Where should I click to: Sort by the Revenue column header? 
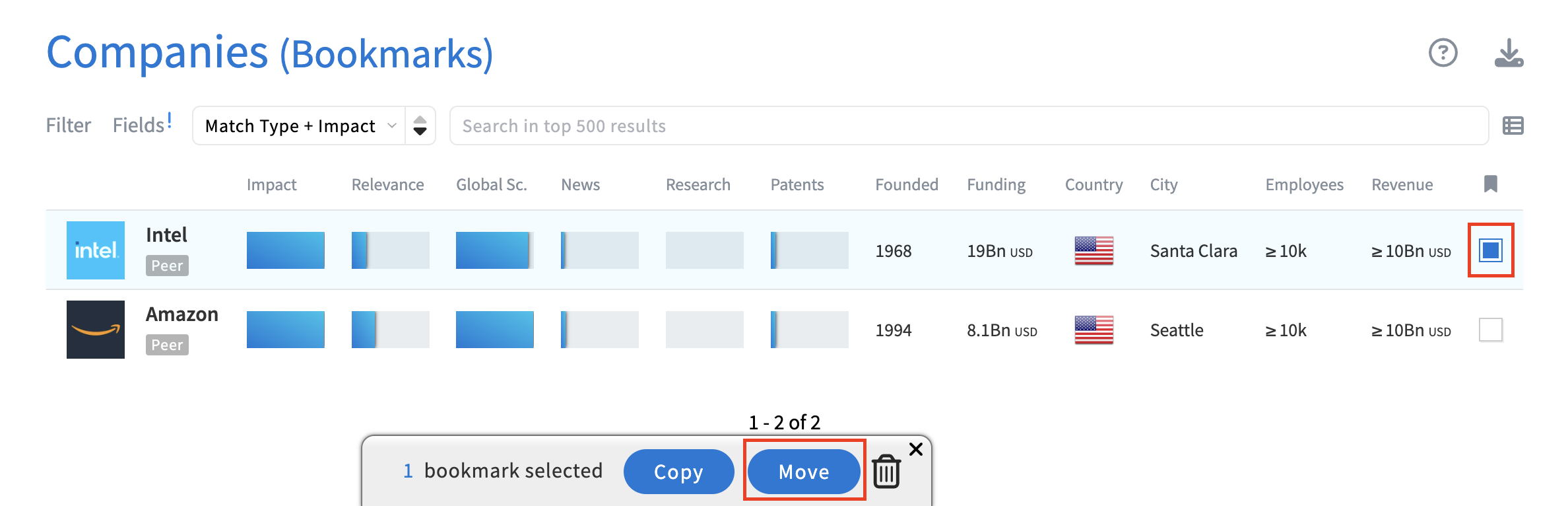[1402, 185]
